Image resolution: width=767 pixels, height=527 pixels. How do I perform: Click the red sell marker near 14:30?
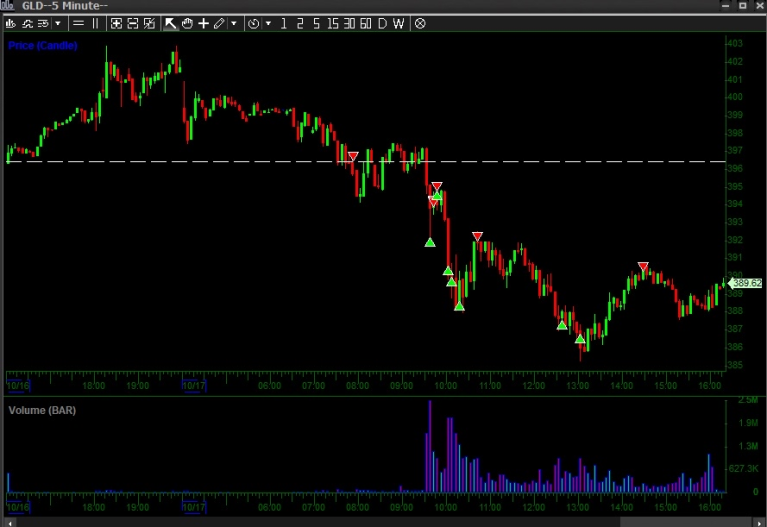(x=643, y=266)
